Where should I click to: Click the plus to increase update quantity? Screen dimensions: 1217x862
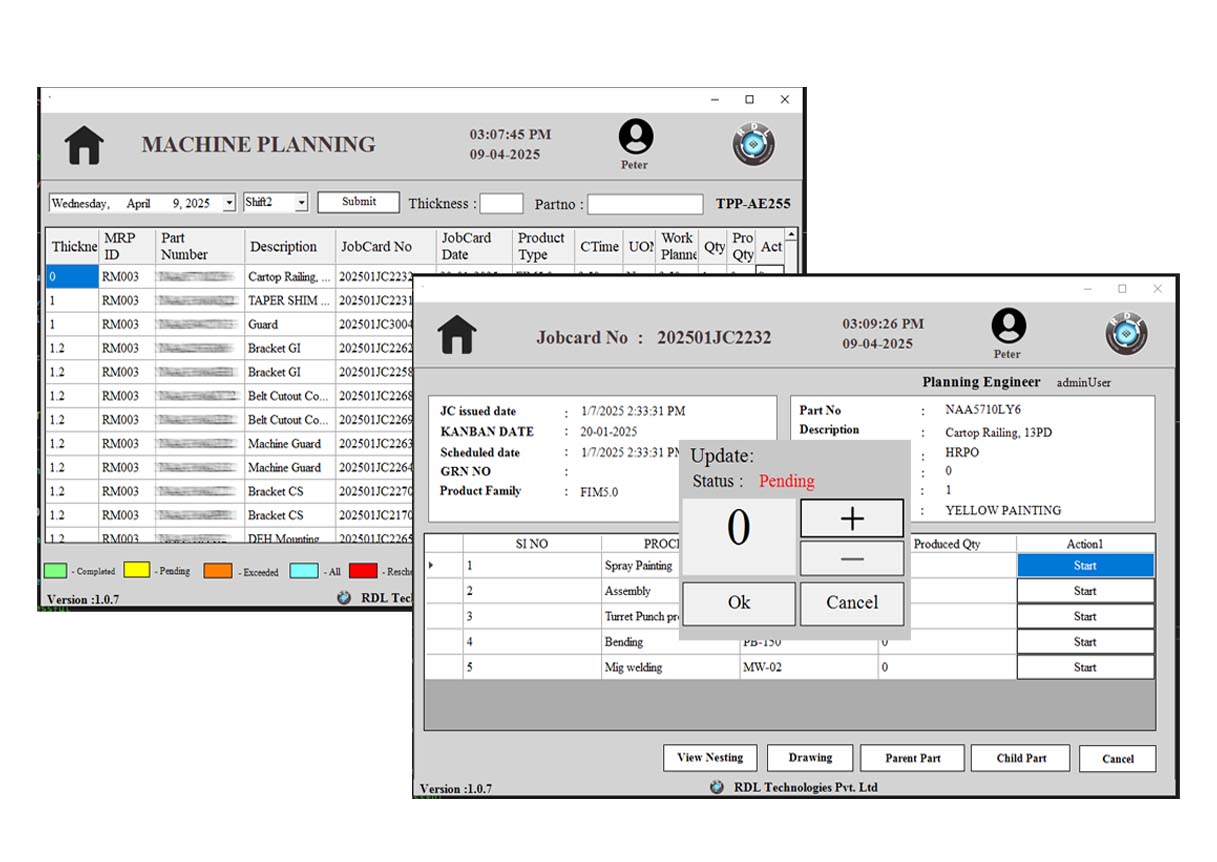pos(850,518)
